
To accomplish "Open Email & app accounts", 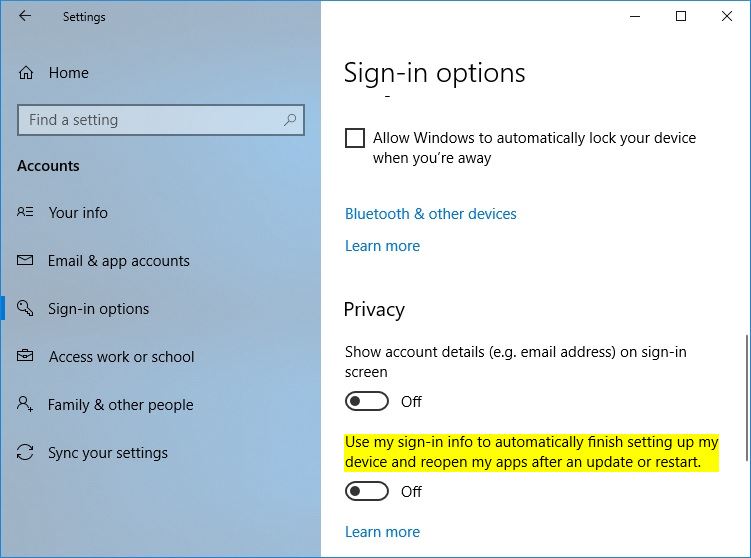I will (x=119, y=261).
